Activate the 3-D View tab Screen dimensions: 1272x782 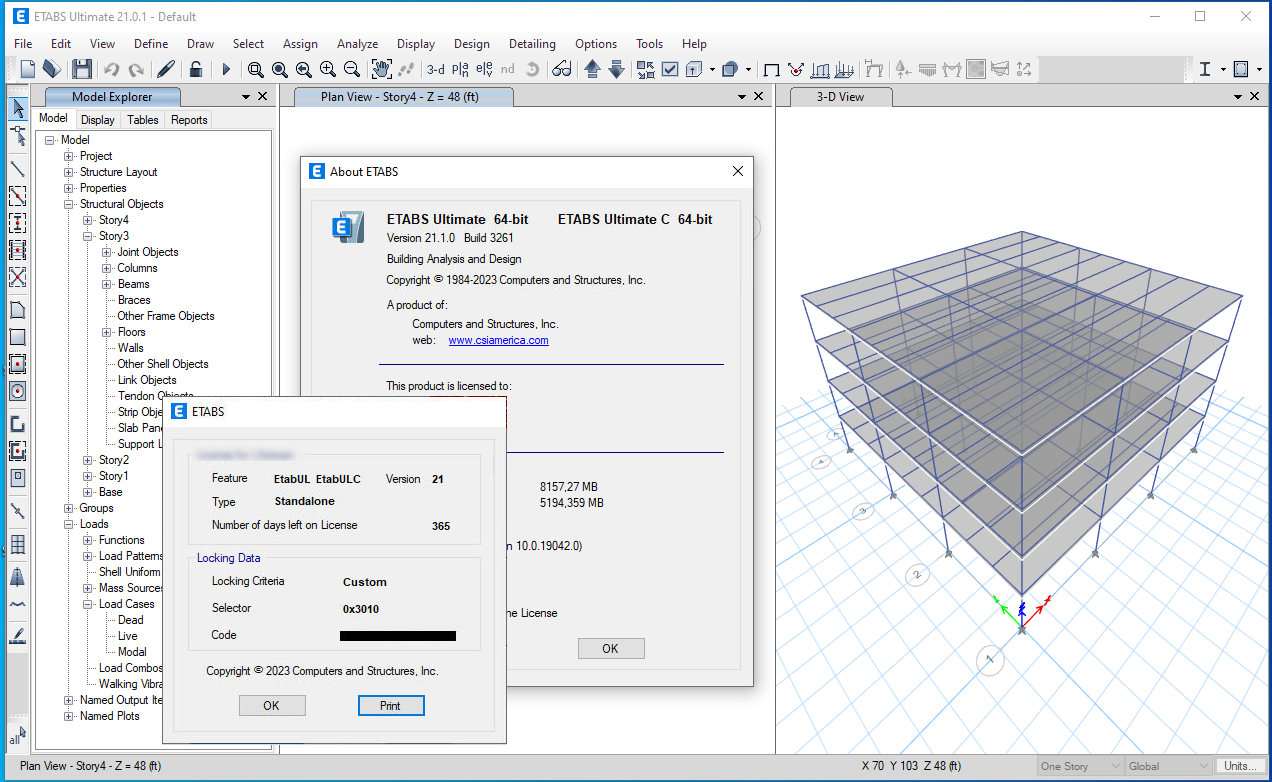pos(840,97)
